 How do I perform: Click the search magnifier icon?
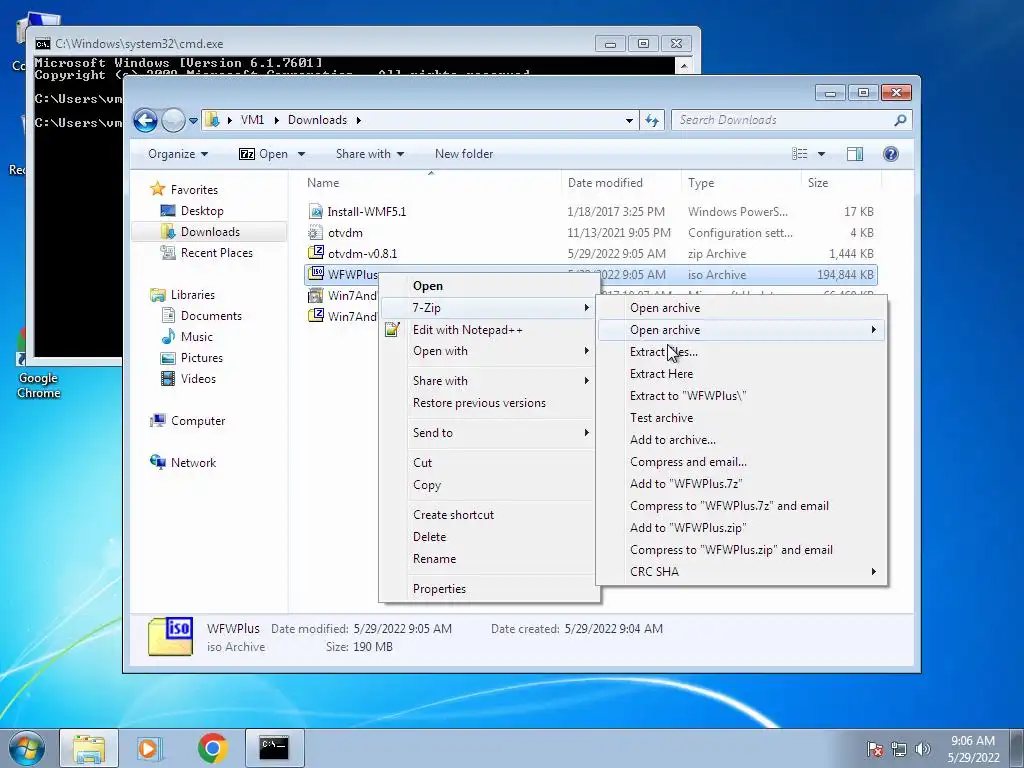point(900,120)
